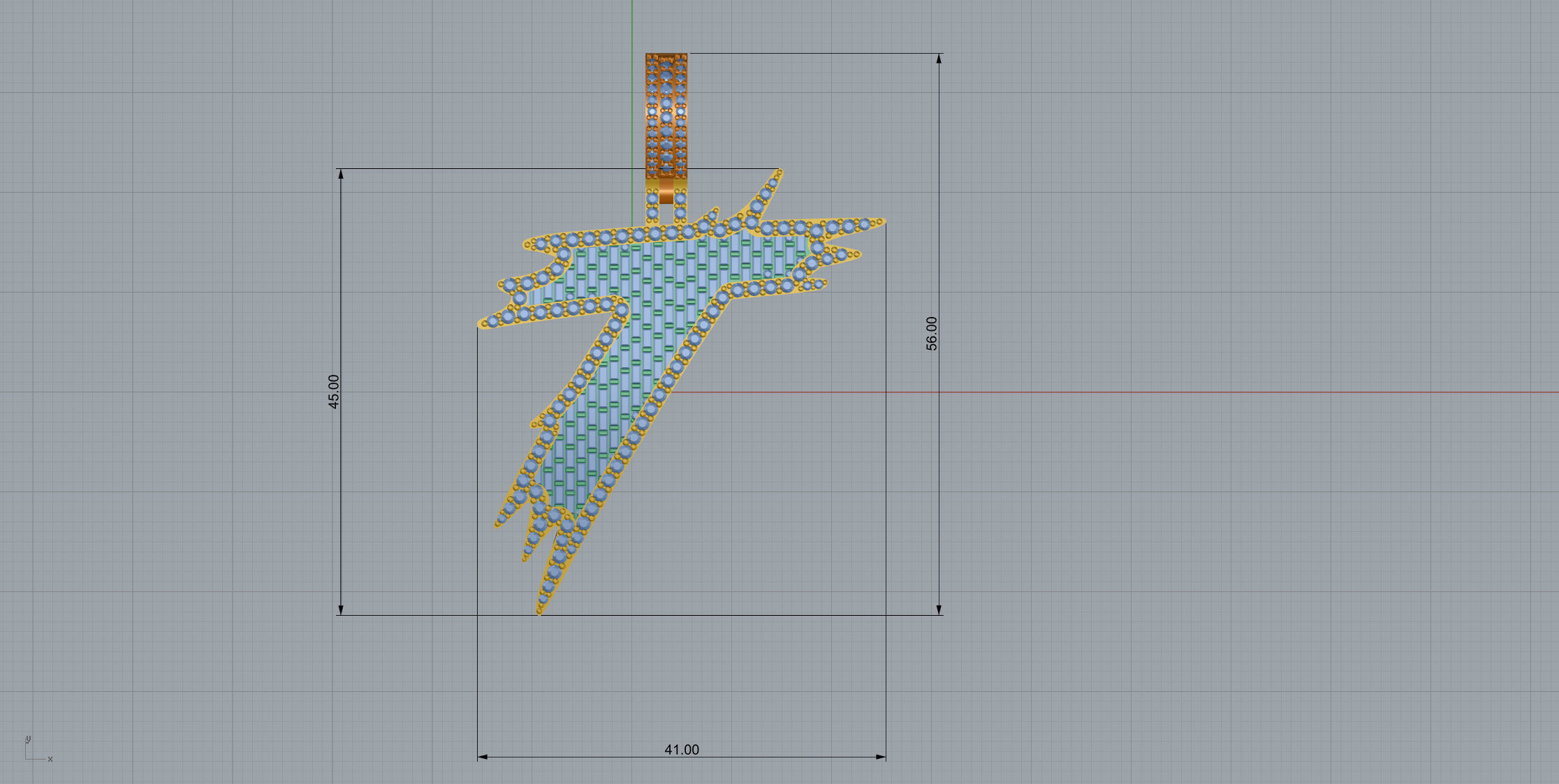Select the 56.00 dimension text

932,333
